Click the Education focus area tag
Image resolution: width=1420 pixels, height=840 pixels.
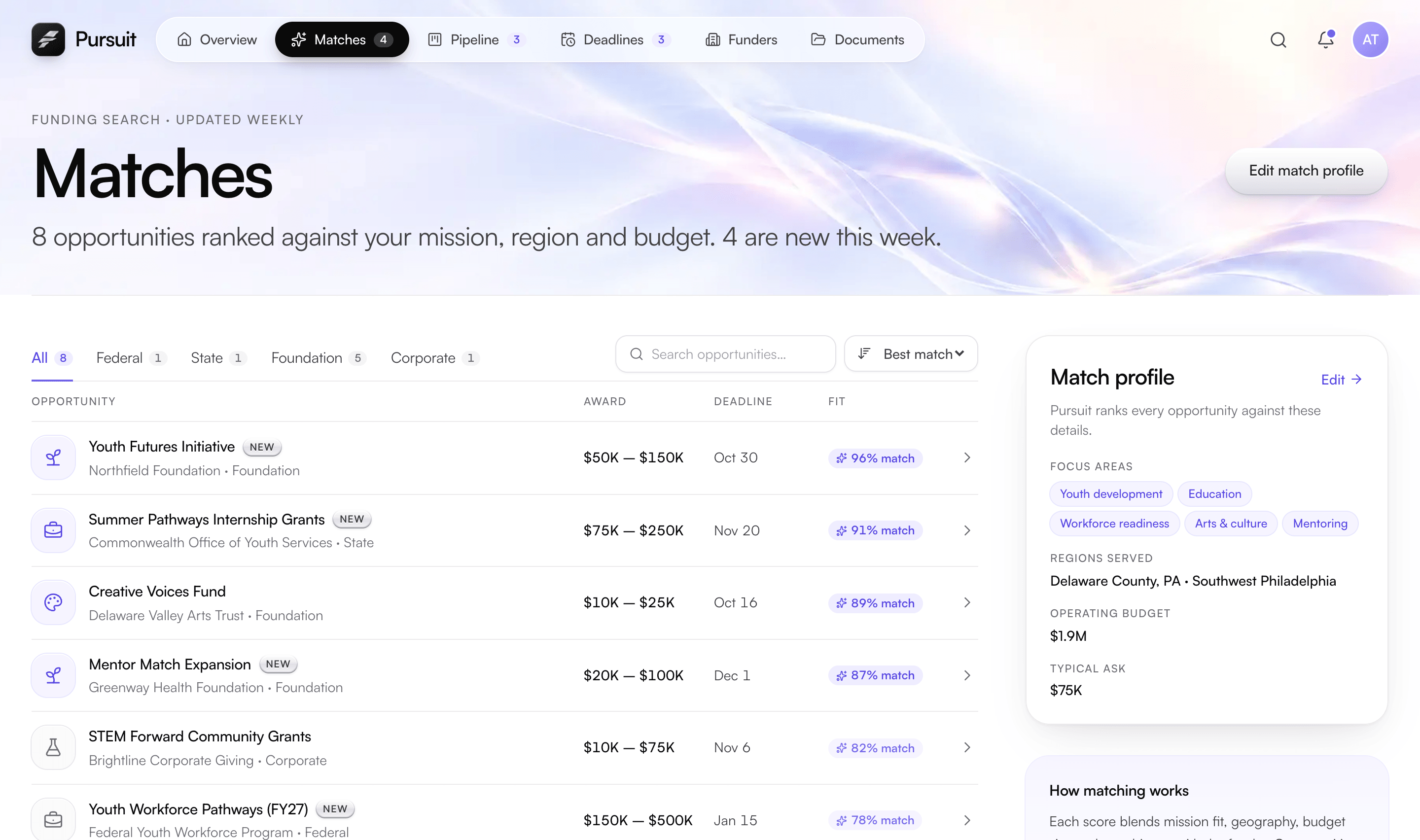1214,493
